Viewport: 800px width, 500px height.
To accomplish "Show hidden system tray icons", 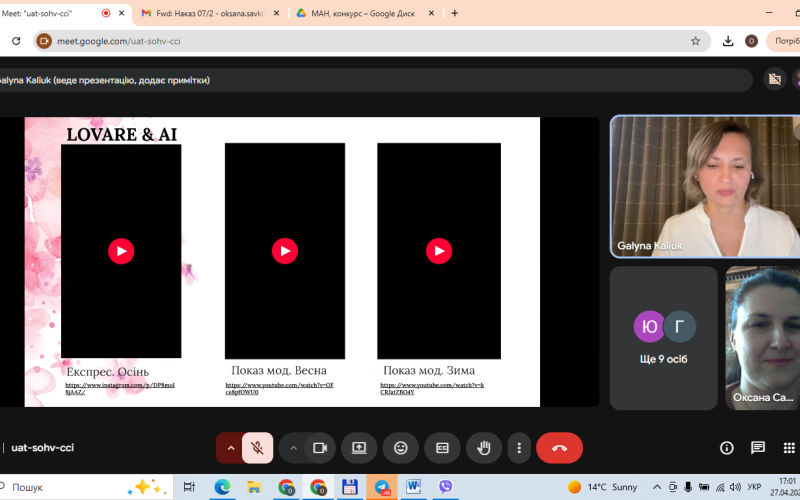I will point(657,487).
